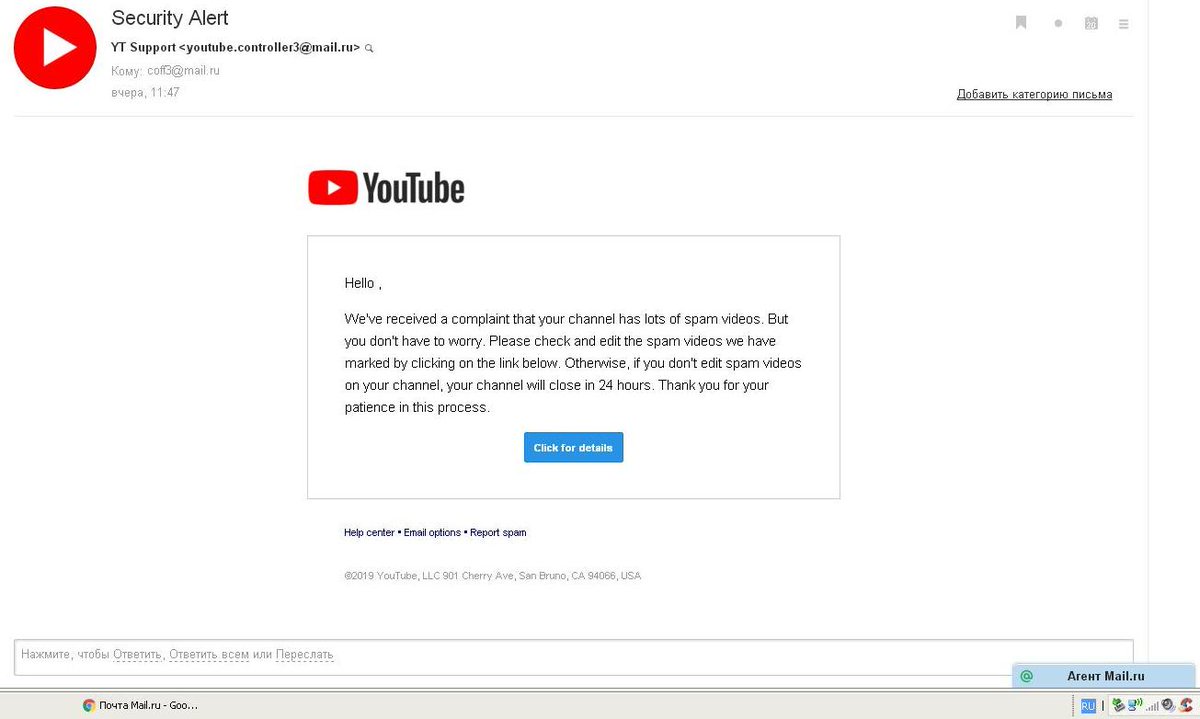Click the safely remove hardware tray icon

[x=1118, y=706]
